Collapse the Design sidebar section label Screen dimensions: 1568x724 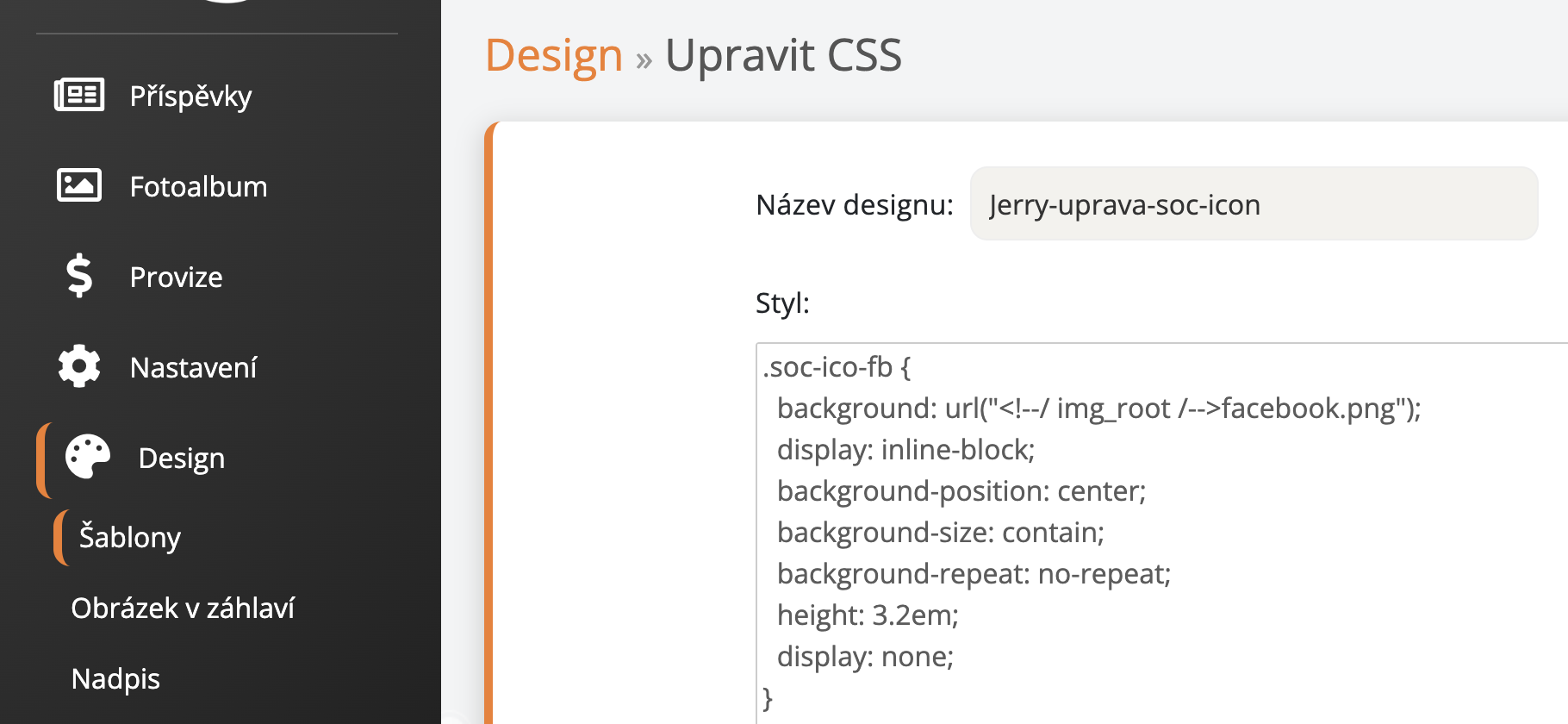tap(181, 459)
